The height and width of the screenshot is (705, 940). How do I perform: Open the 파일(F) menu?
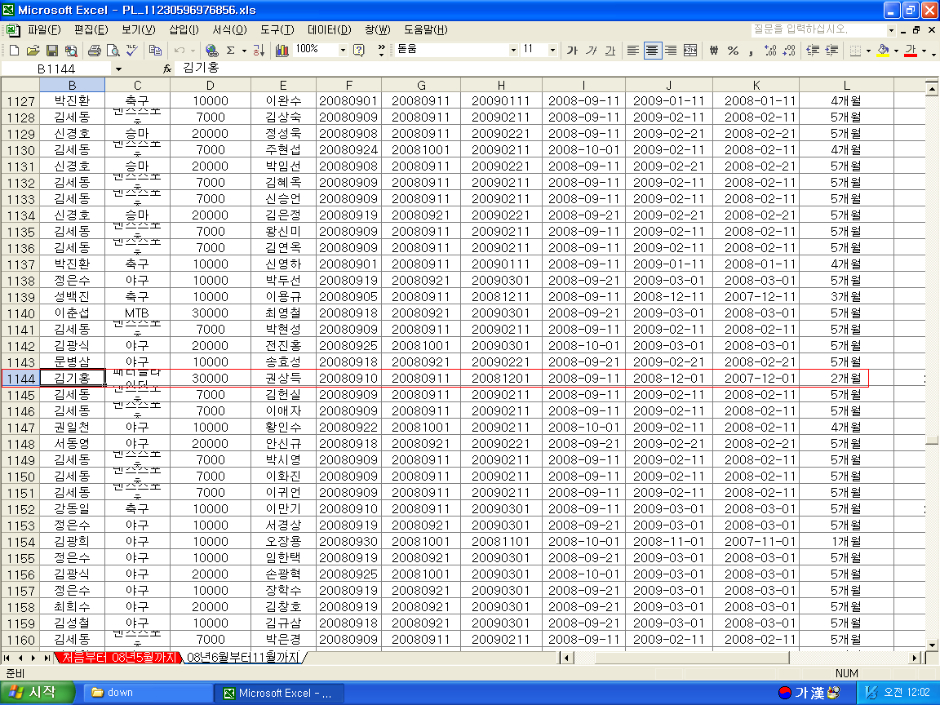[44, 29]
